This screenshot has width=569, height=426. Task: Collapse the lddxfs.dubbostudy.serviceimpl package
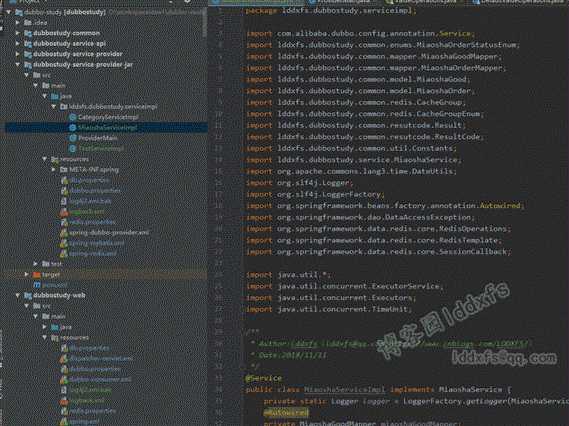[53, 107]
